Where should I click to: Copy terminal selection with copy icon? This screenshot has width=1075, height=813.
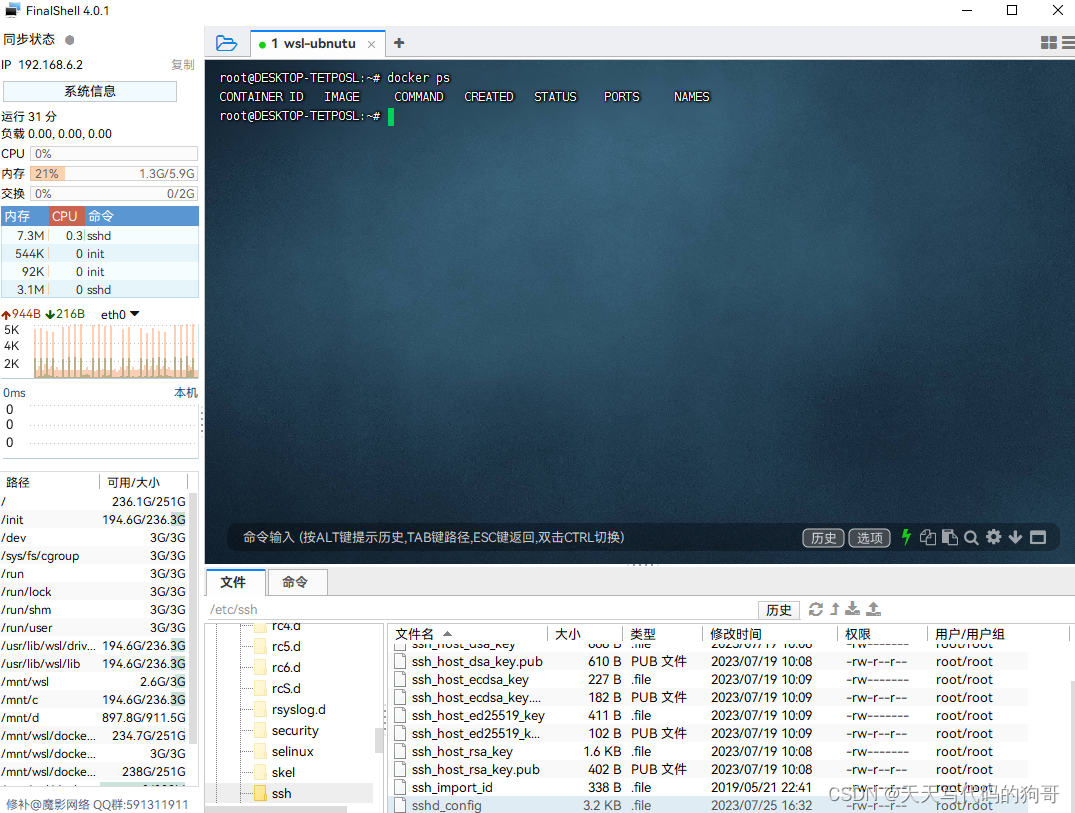pyautogui.click(x=928, y=537)
